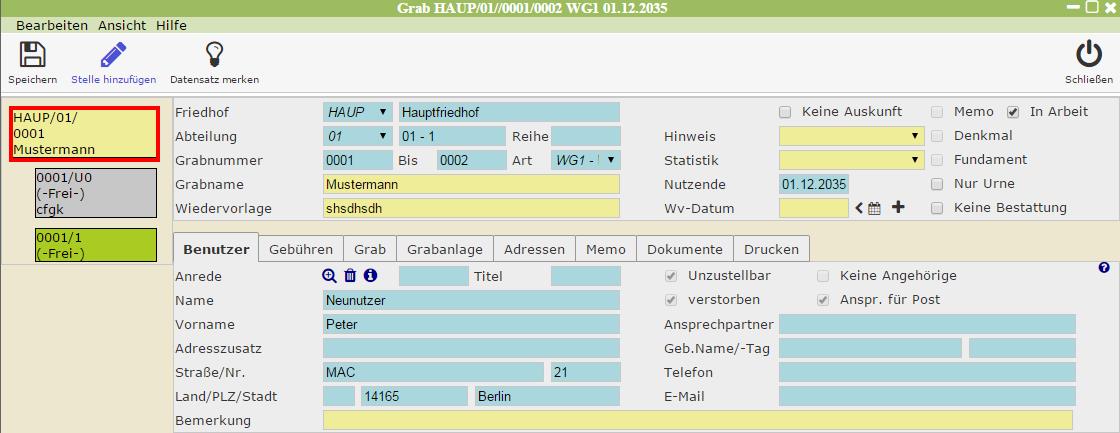This screenshot has height=433, width=1120.
Task: Open the Friedhof HAUP dropdown
Action: tap(357, 112)
